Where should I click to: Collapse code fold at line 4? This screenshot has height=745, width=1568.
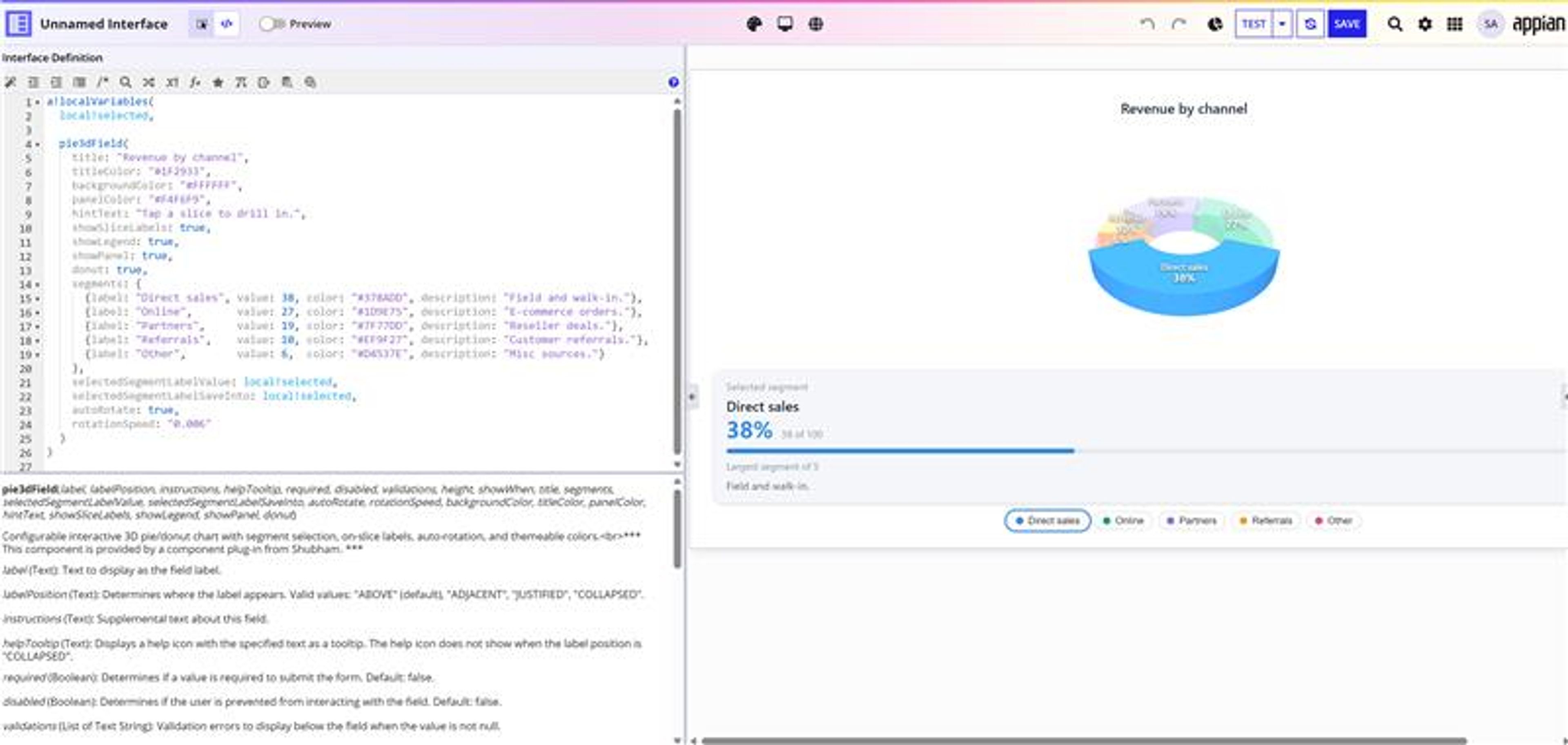(x=38, y=144)
